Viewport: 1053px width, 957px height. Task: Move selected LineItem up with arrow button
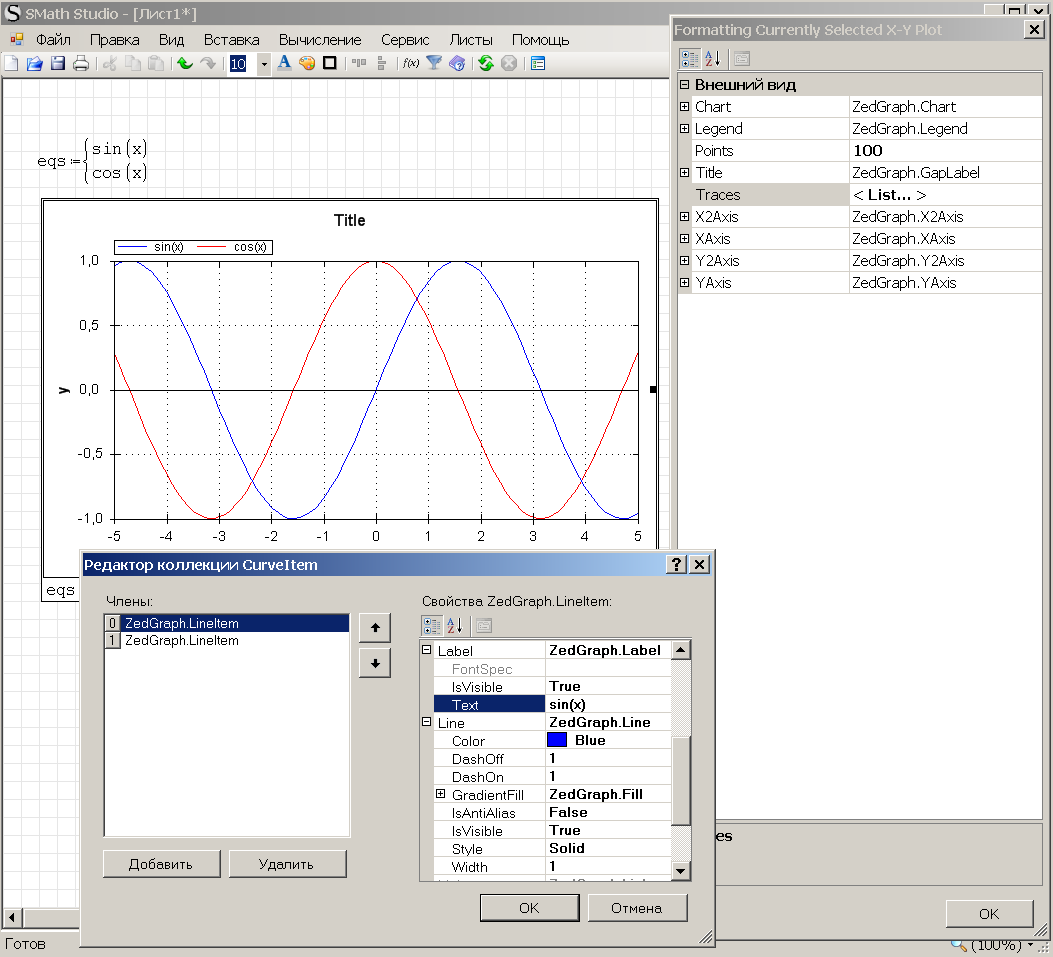coord(374,629)
